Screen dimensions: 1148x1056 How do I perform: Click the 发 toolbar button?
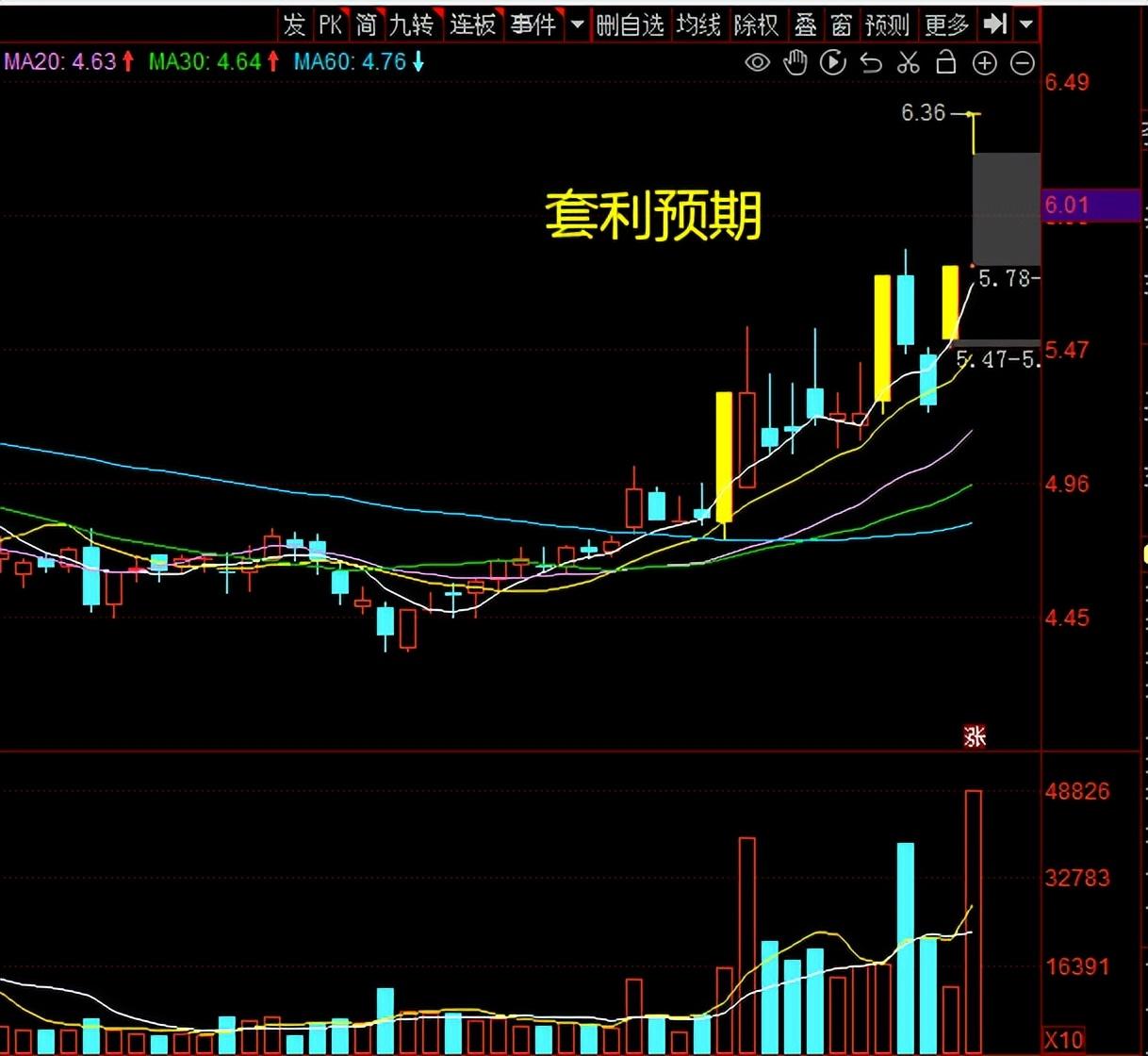[x=295, y=25]
